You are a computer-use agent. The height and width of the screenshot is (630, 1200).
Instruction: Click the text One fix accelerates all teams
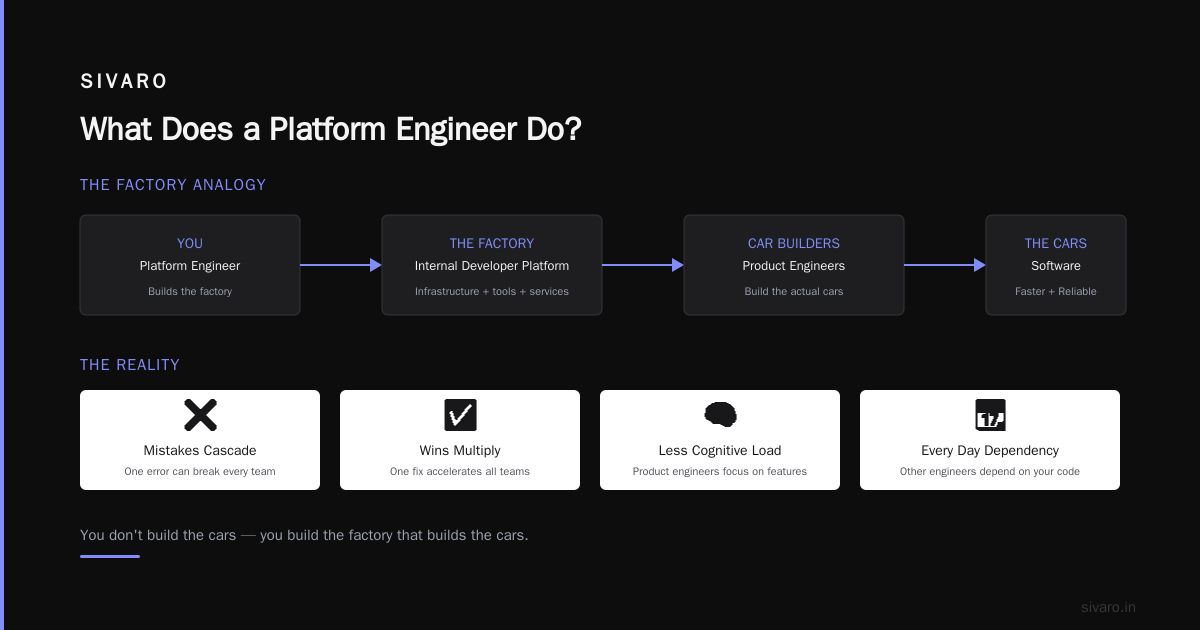[x=460, y=472]
